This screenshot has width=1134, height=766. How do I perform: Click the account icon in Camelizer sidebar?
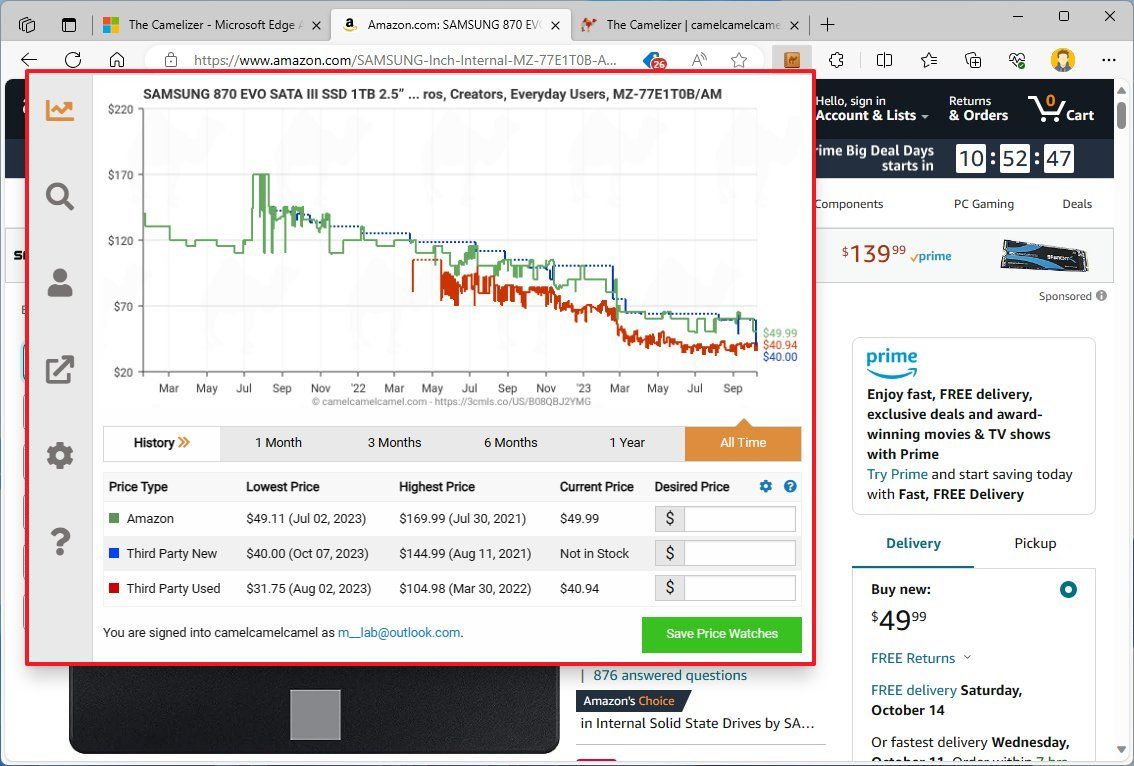[x=59, y=283]
